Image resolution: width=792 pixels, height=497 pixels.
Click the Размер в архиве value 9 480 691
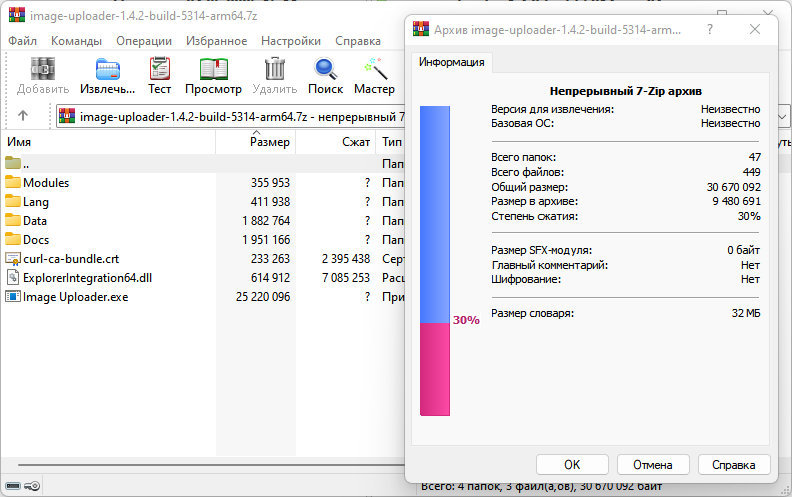pos(736,201)
